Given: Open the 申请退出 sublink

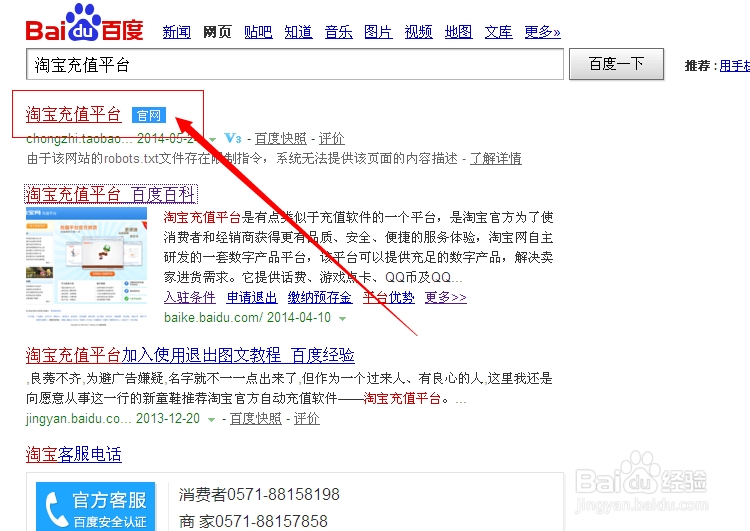Looking at the screenshot, I should tap(252, 298).
